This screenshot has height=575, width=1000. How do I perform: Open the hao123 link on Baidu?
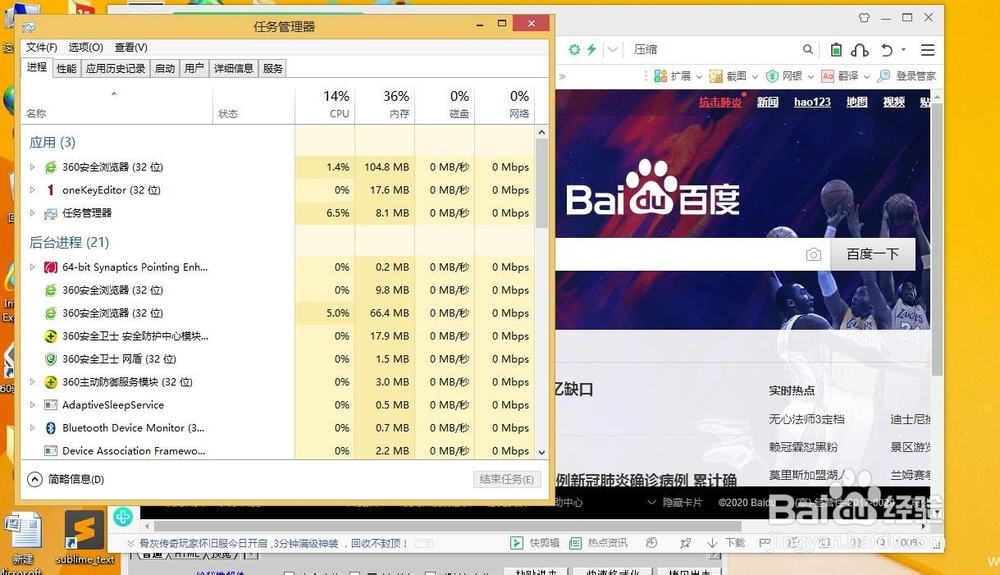click(812, 102)
